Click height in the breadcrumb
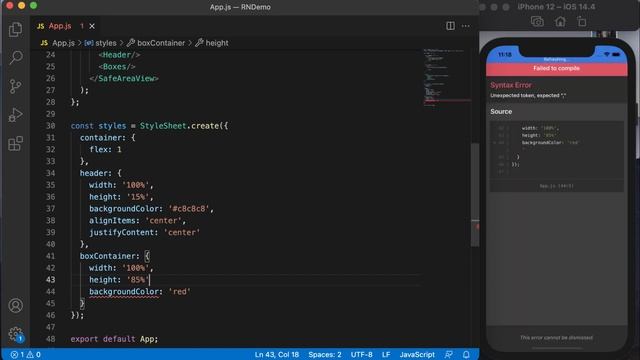The image size is (640, 360). click(217, 43)
